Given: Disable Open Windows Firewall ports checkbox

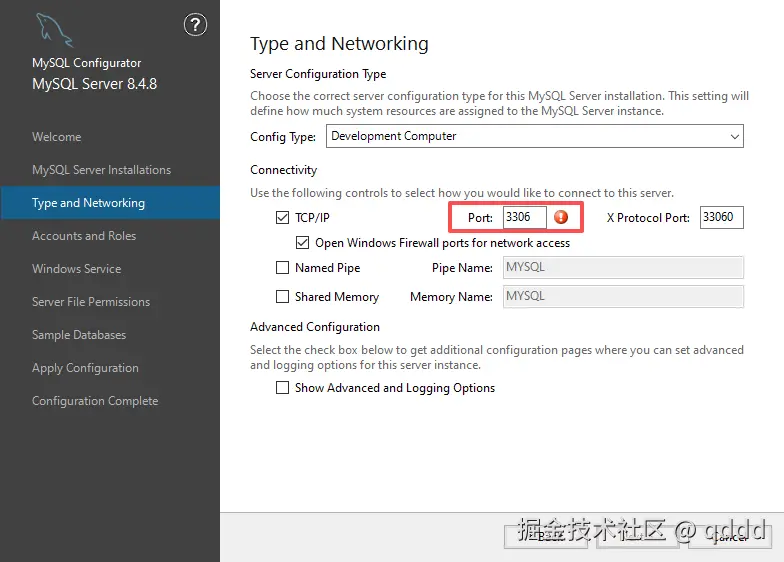Looking at the screenshot, I should point(302,242).
